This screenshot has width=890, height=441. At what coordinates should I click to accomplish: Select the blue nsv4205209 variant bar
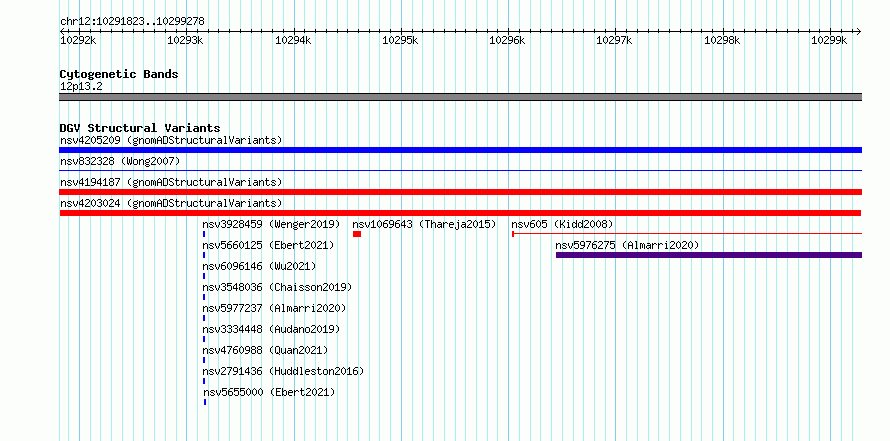tap(460, 150)
